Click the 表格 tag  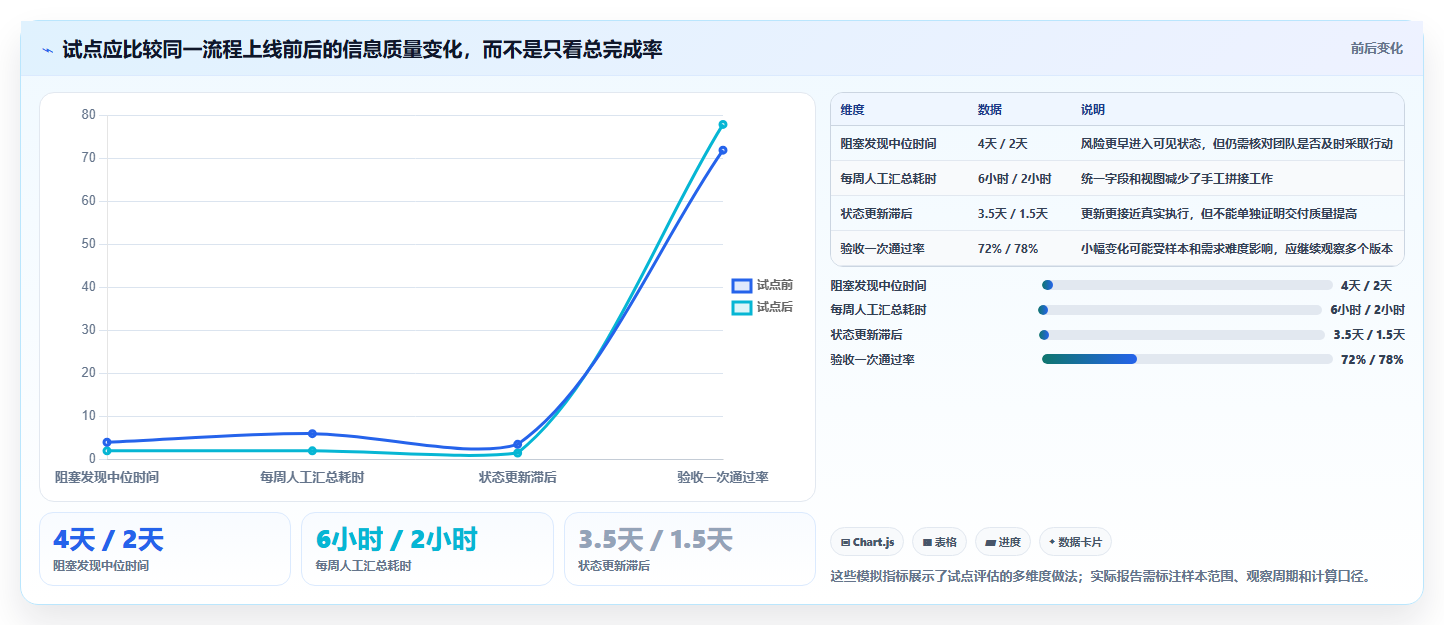click(x=939, y=542)
